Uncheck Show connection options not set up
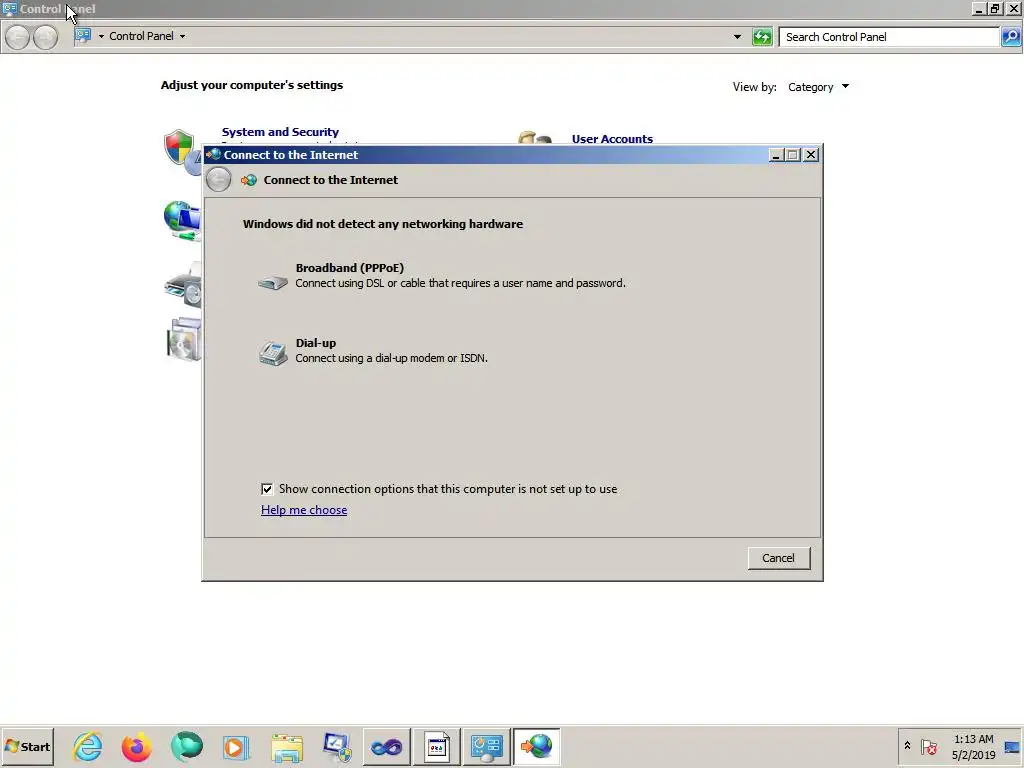This screenshot has width=1024, height=768. coord(266,489)
